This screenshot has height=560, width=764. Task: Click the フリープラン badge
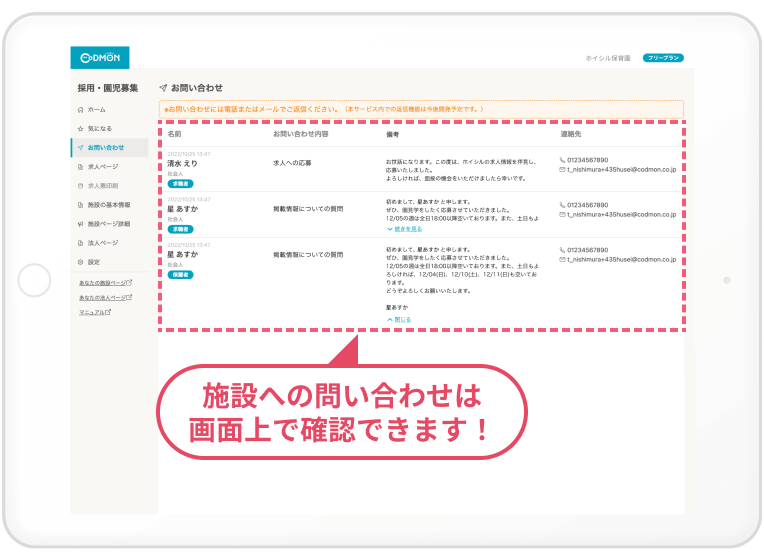663,58
